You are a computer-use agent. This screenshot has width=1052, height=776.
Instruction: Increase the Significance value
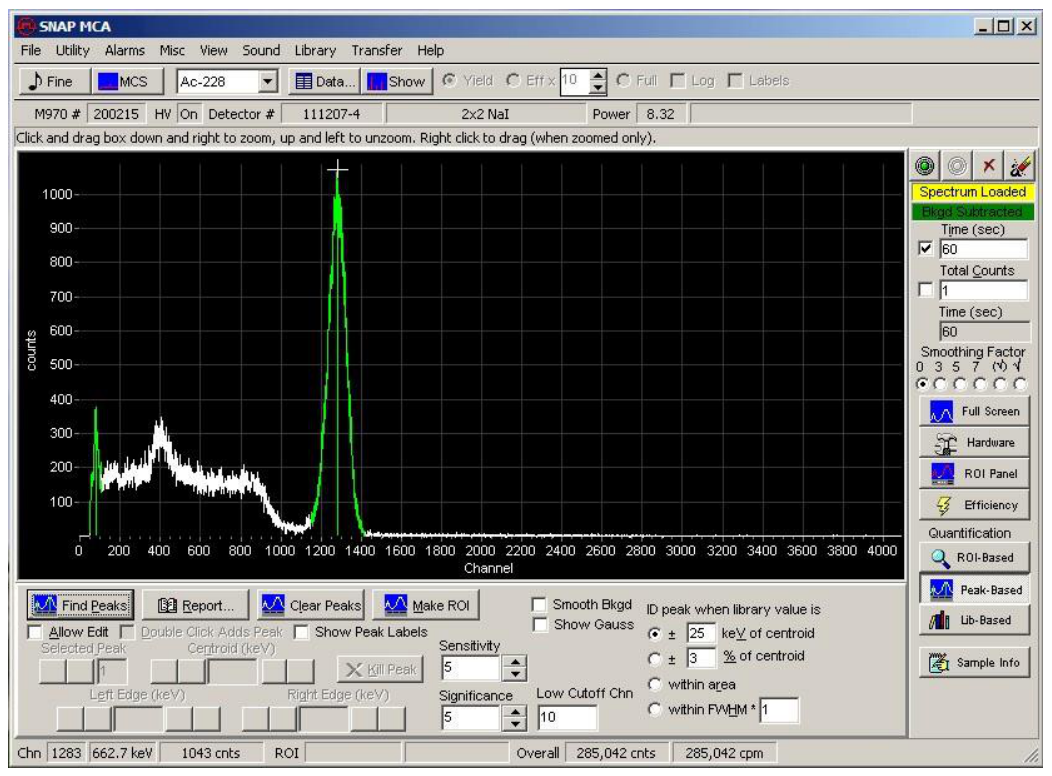tap(515, 712)
